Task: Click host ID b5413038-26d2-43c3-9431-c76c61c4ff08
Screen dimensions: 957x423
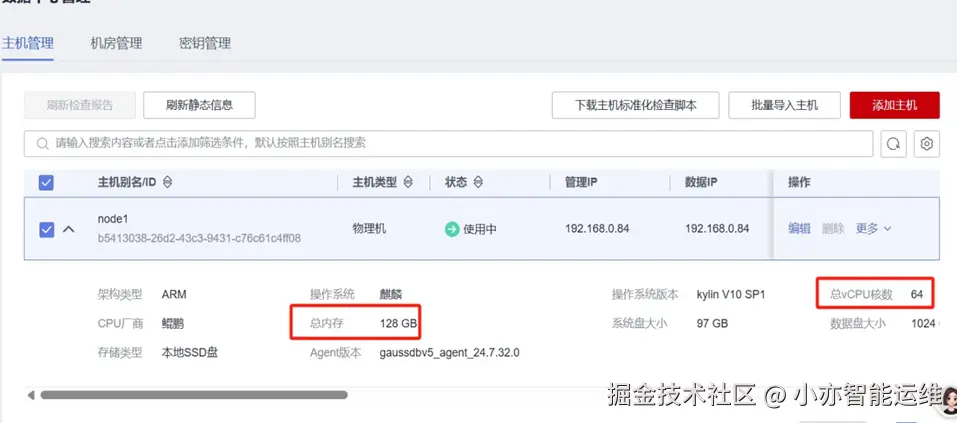Action: tap(199, 238)
